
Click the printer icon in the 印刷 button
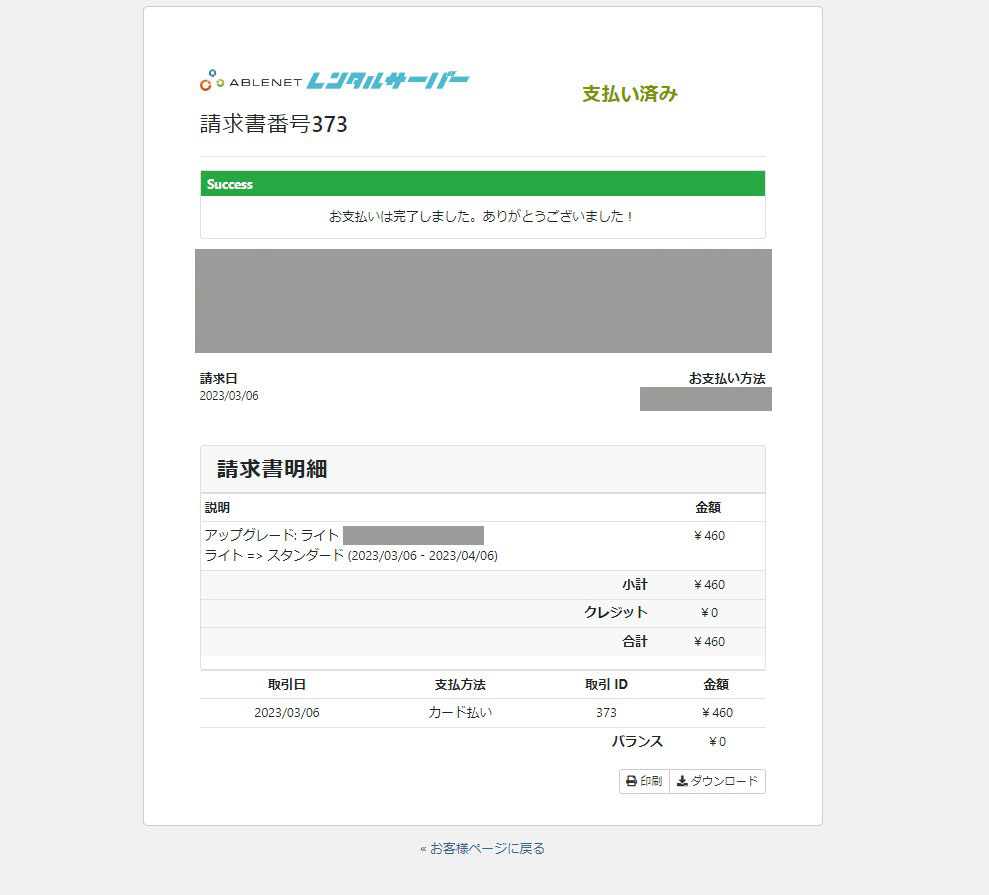(631, 781)
